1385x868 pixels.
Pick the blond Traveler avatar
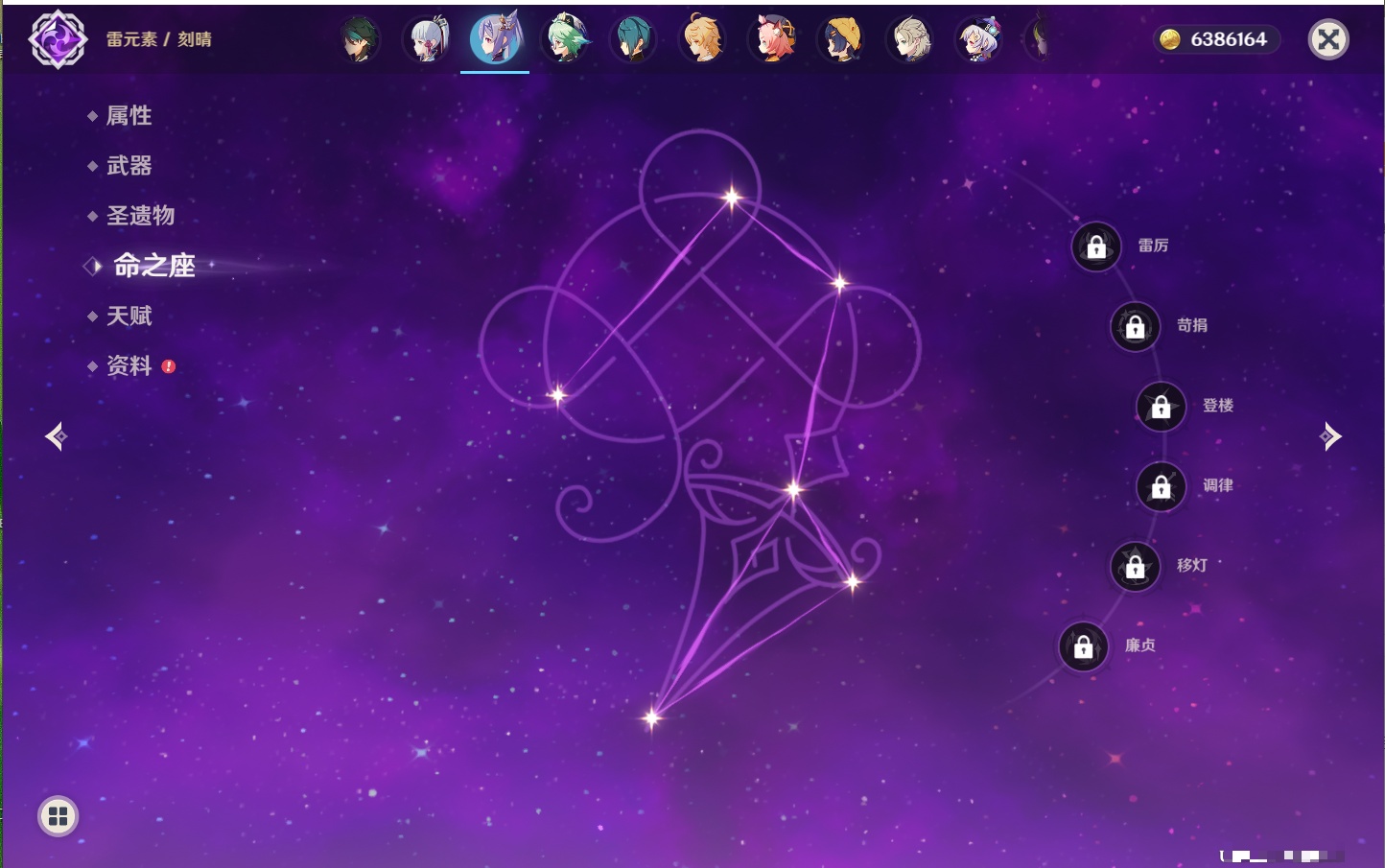(703, 40)
